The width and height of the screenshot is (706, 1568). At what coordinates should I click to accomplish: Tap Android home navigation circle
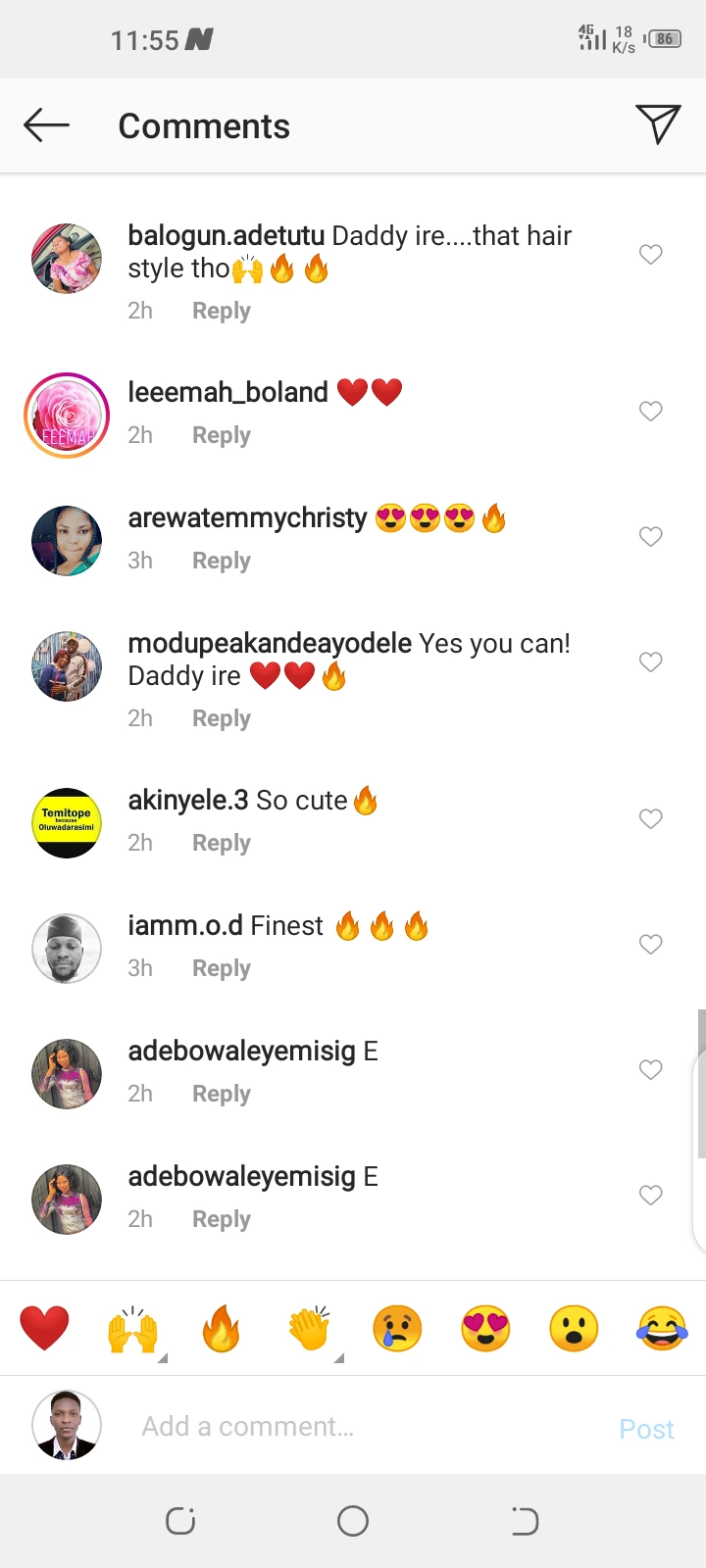353,1521
